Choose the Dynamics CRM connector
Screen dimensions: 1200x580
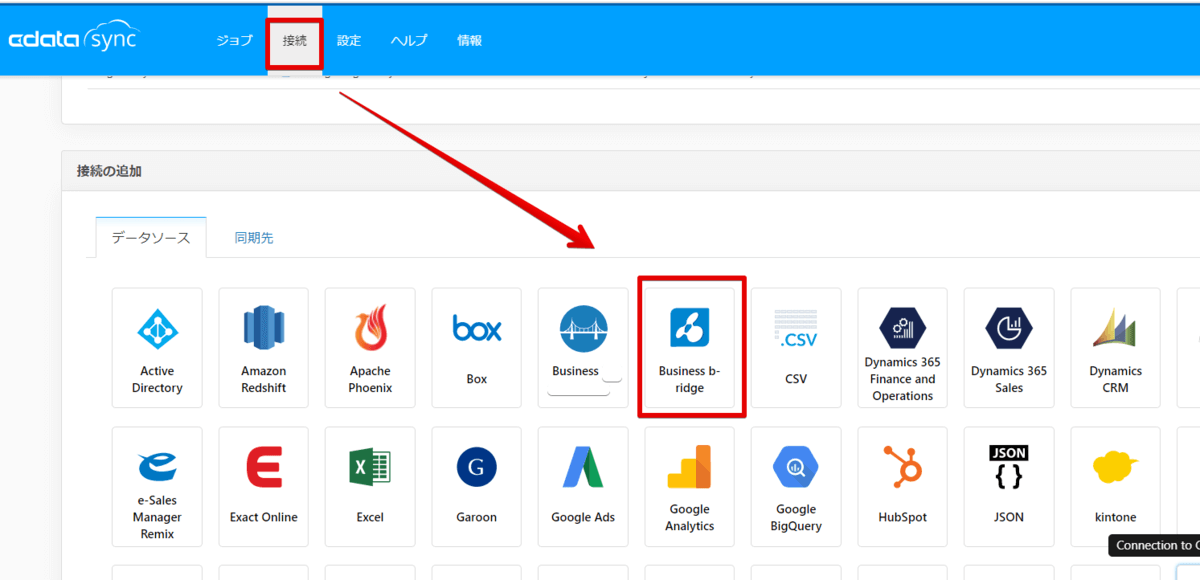tap(1115, 348)
